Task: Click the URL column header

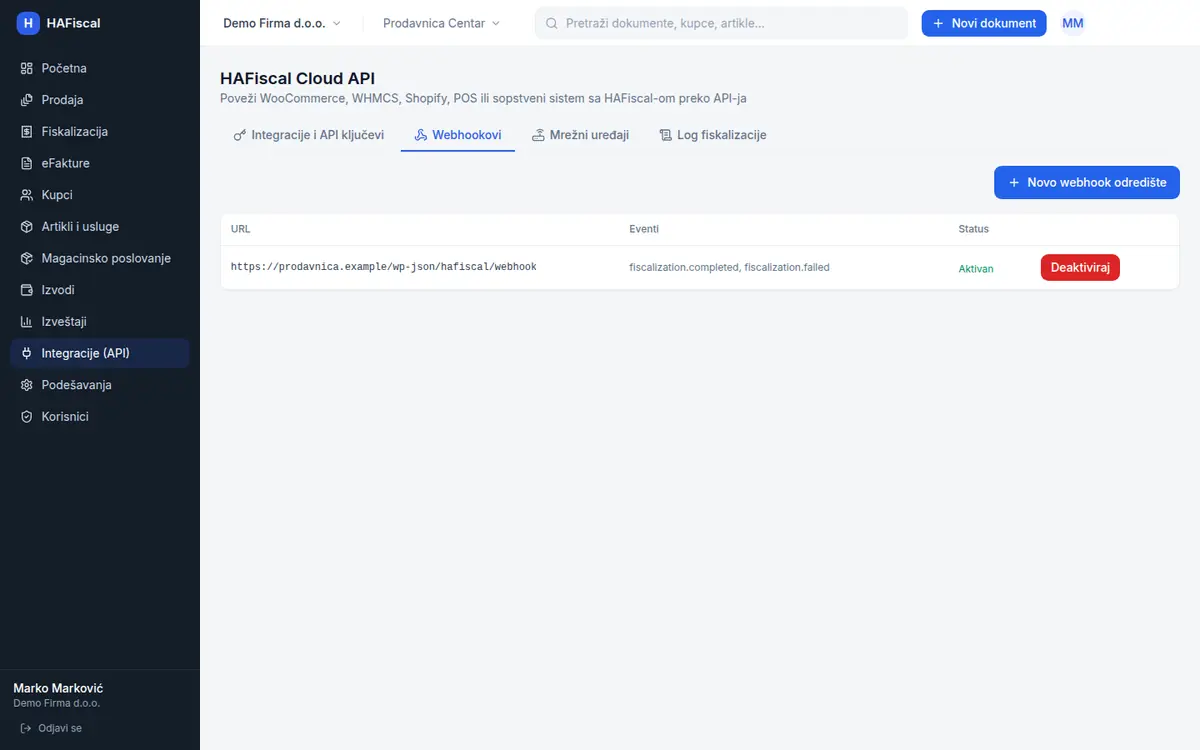Action: (241, 229)
